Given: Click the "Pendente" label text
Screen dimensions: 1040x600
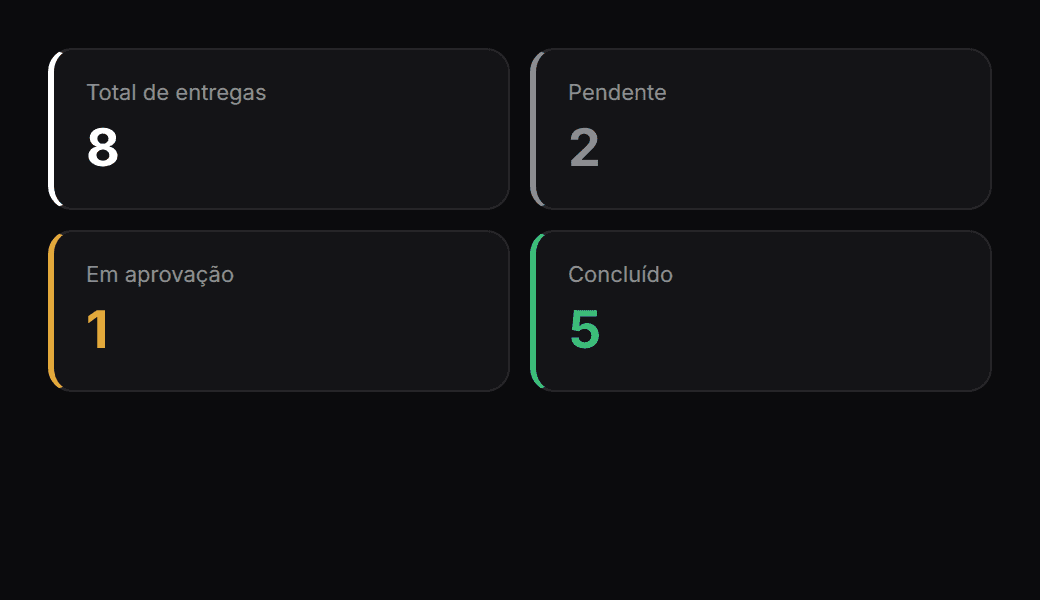Looking at the screenshot, I should click(617, 92).
